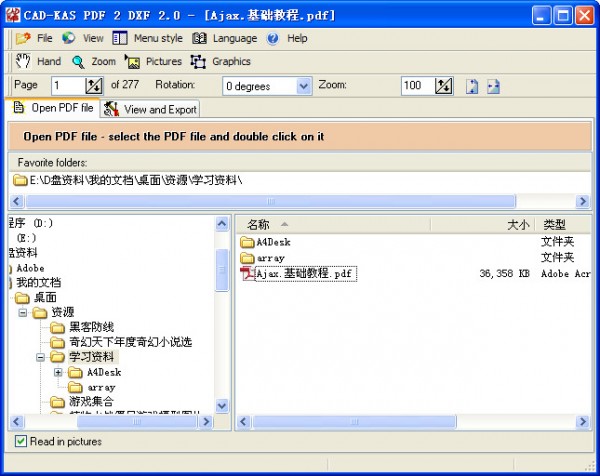Click the Language book icon
The height and width of the screenshot is (476, 600).
tap(199, 38)
